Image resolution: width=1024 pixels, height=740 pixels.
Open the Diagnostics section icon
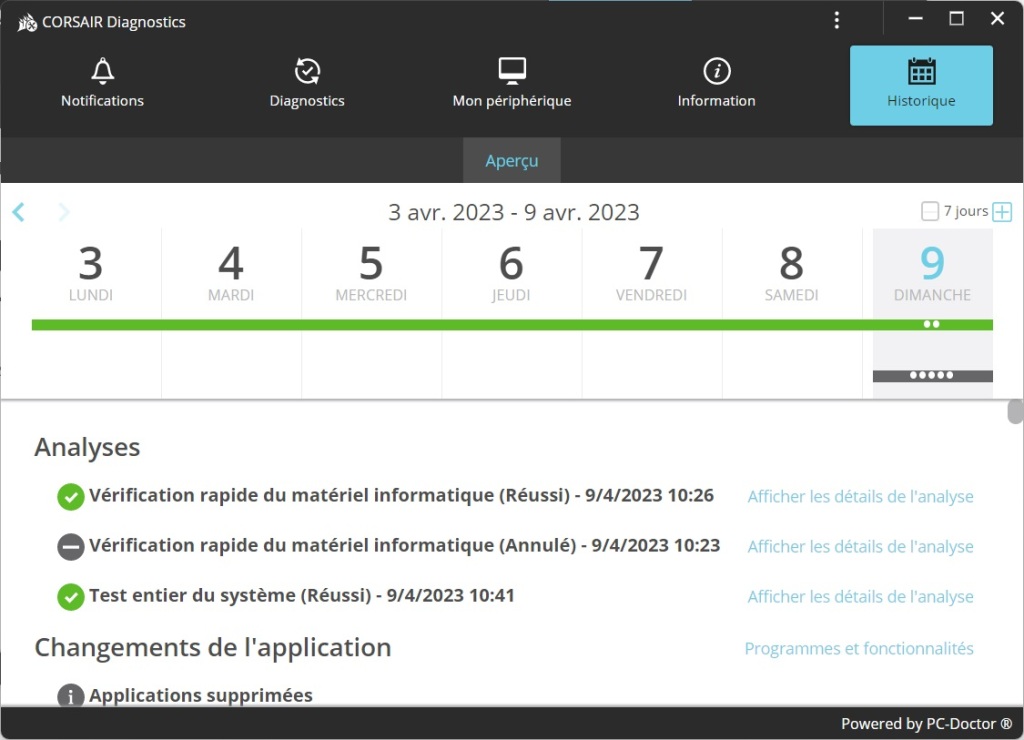click(307, 72)
